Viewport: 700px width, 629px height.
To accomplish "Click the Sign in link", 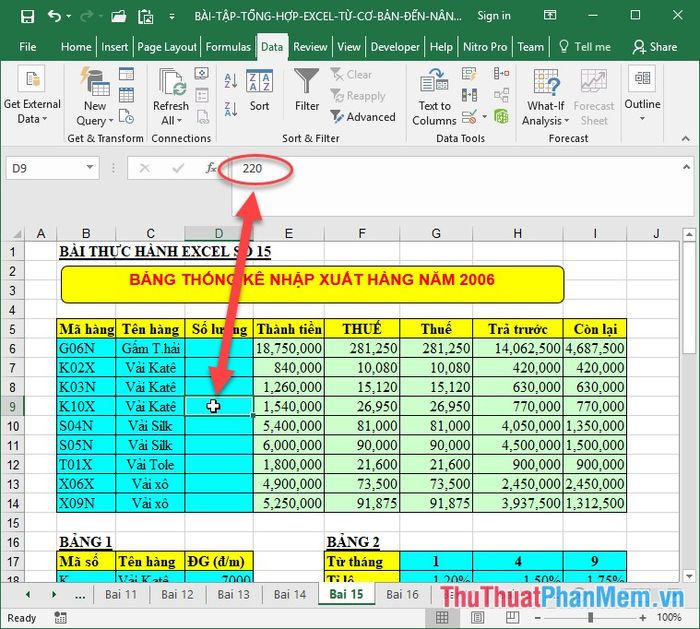I will pyautogui.click(x=494, y=16).
